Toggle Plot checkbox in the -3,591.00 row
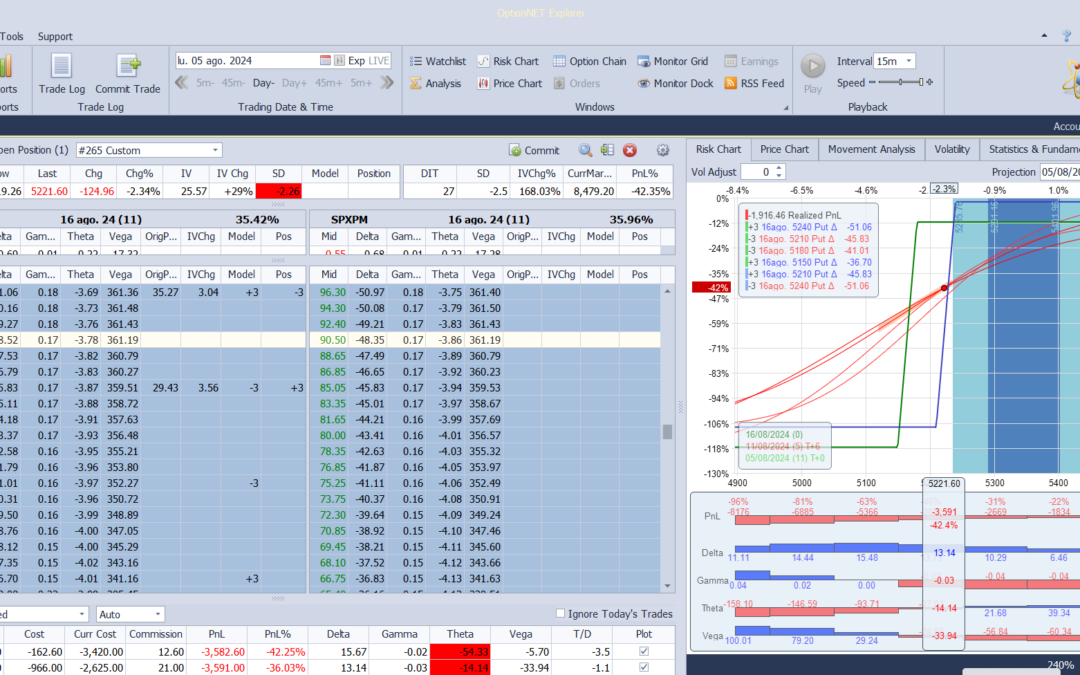The height and width of the screenshot is (675, 1080). click(643, 667)
